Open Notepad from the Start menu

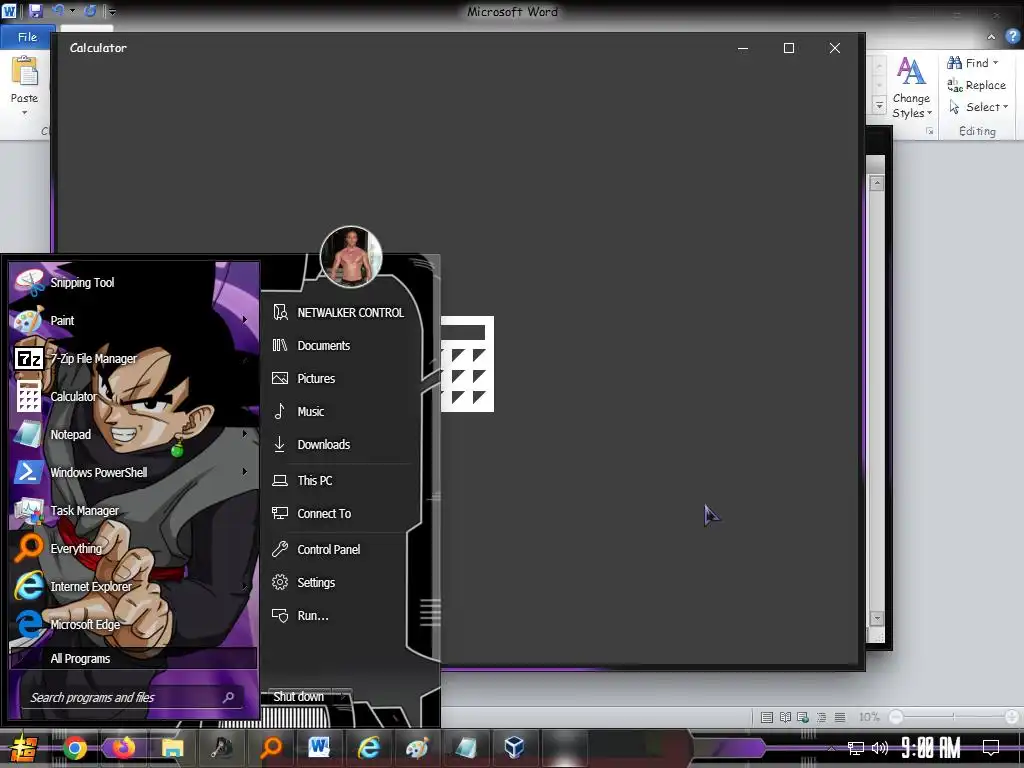pyautogui.click(x=133, y=434)
